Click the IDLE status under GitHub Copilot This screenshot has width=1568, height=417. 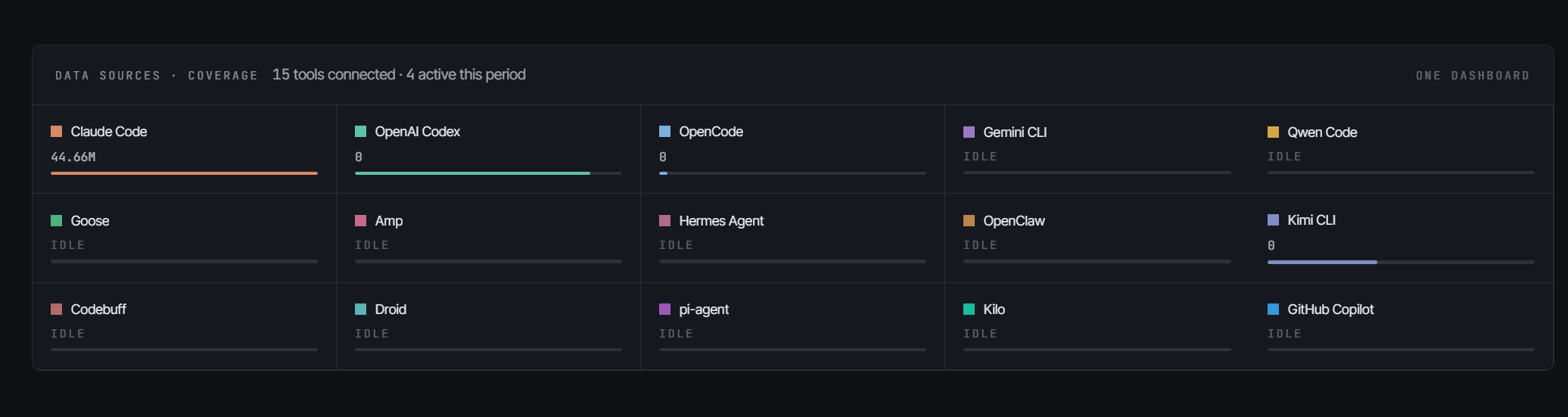click(1284, 334)
